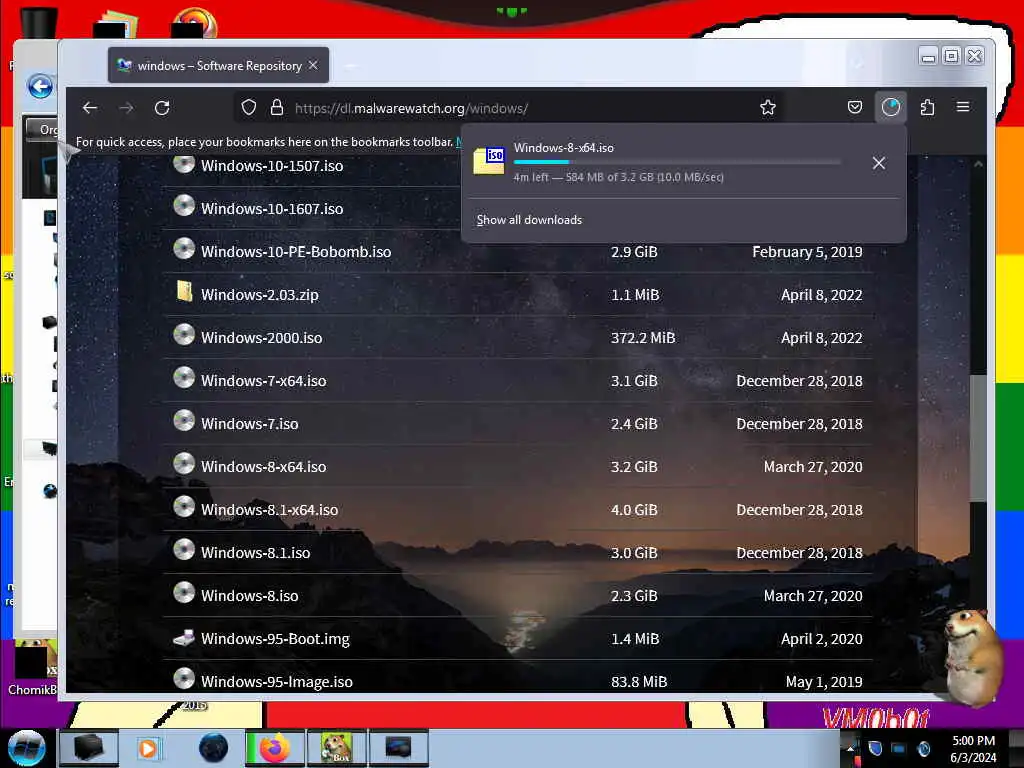This screenshot has width=1024, height=768.
Task: Open Firefox from the taskbar
Action: 274,748
